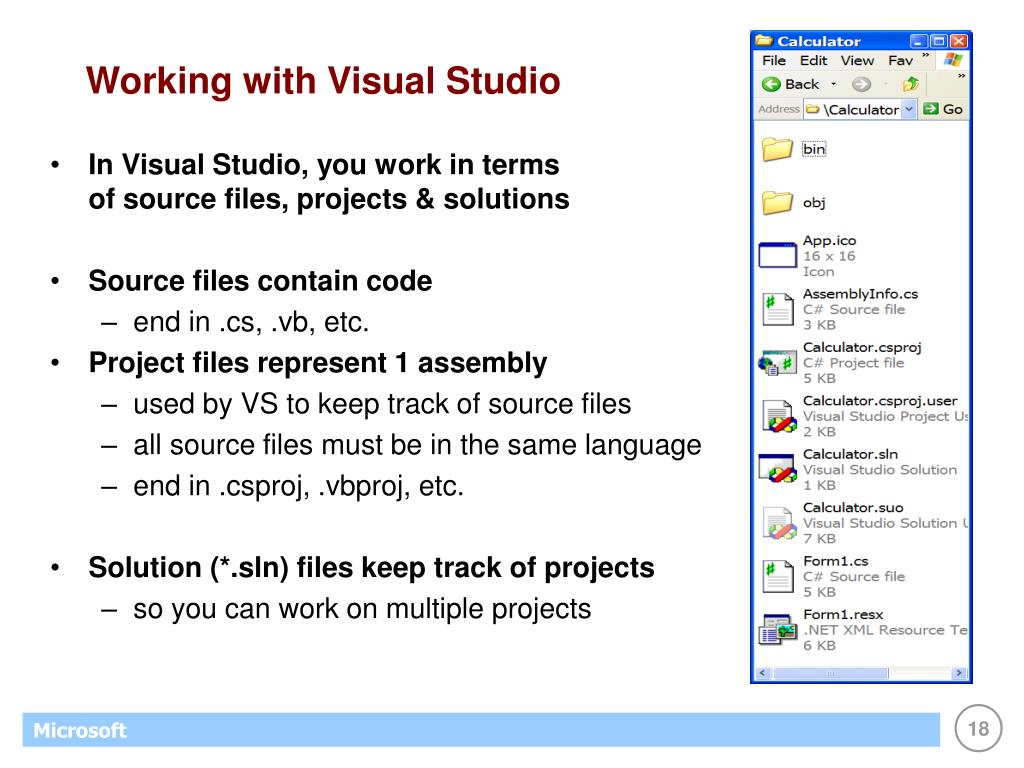Open the File menu

click(774, 61)
